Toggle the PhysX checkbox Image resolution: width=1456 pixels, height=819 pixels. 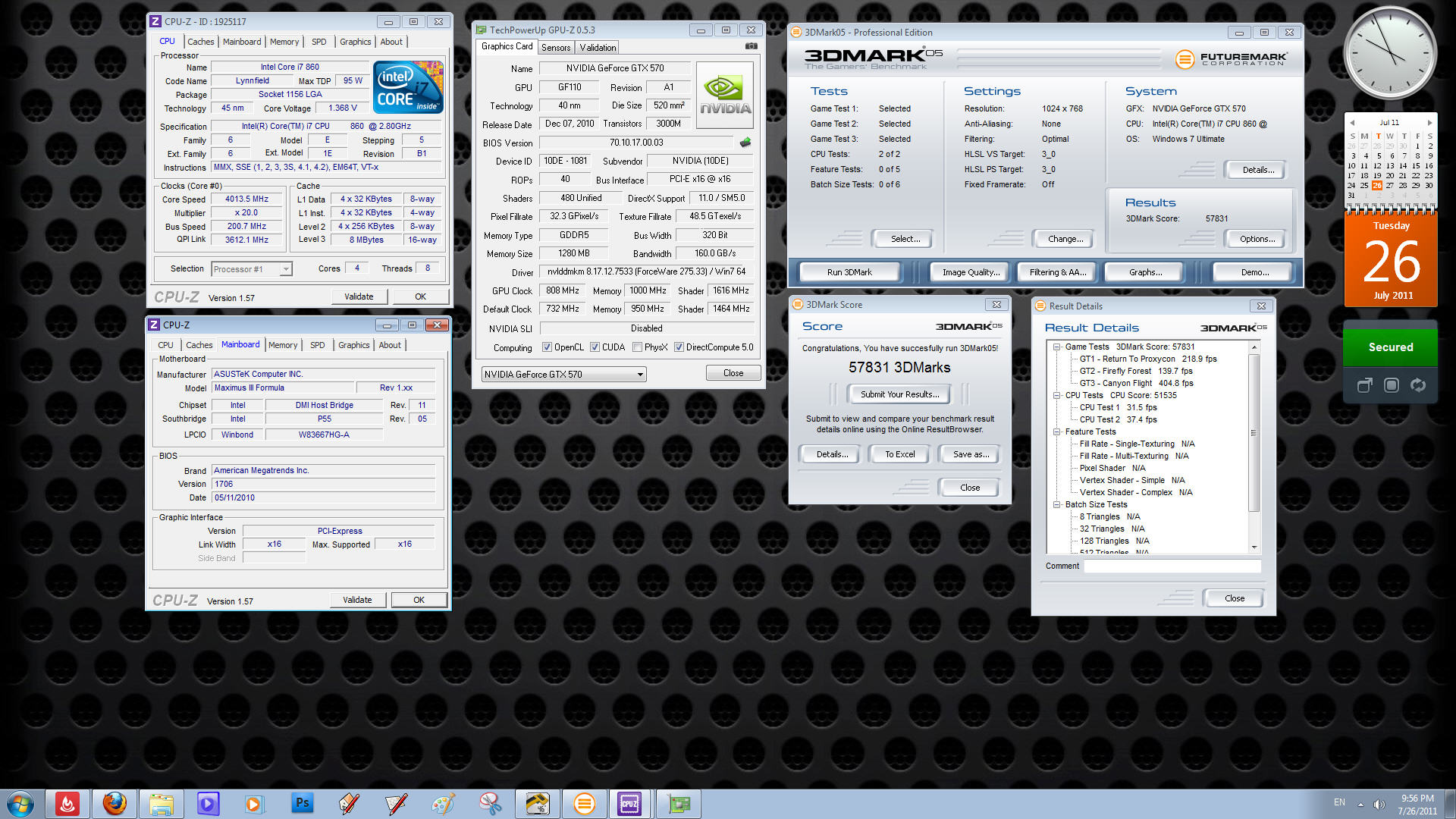tap(637, 347)
